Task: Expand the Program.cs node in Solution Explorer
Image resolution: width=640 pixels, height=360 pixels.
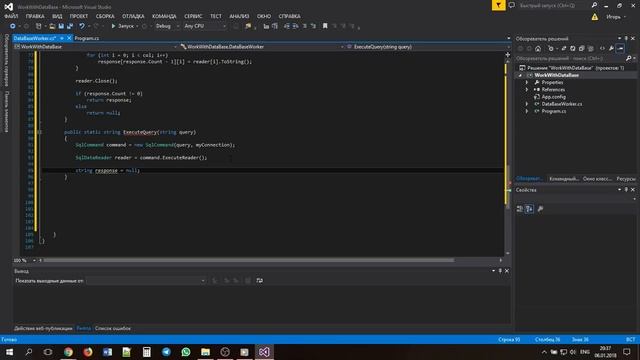Action: [527, 111]
